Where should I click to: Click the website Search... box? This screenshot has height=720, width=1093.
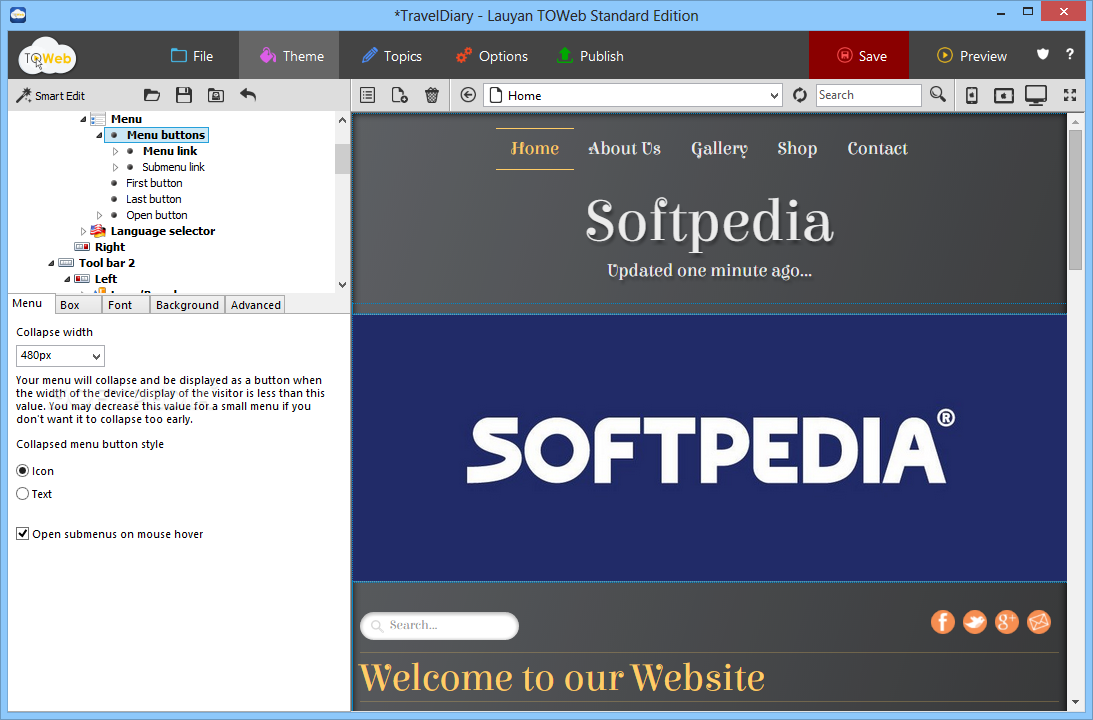[439, 625]
